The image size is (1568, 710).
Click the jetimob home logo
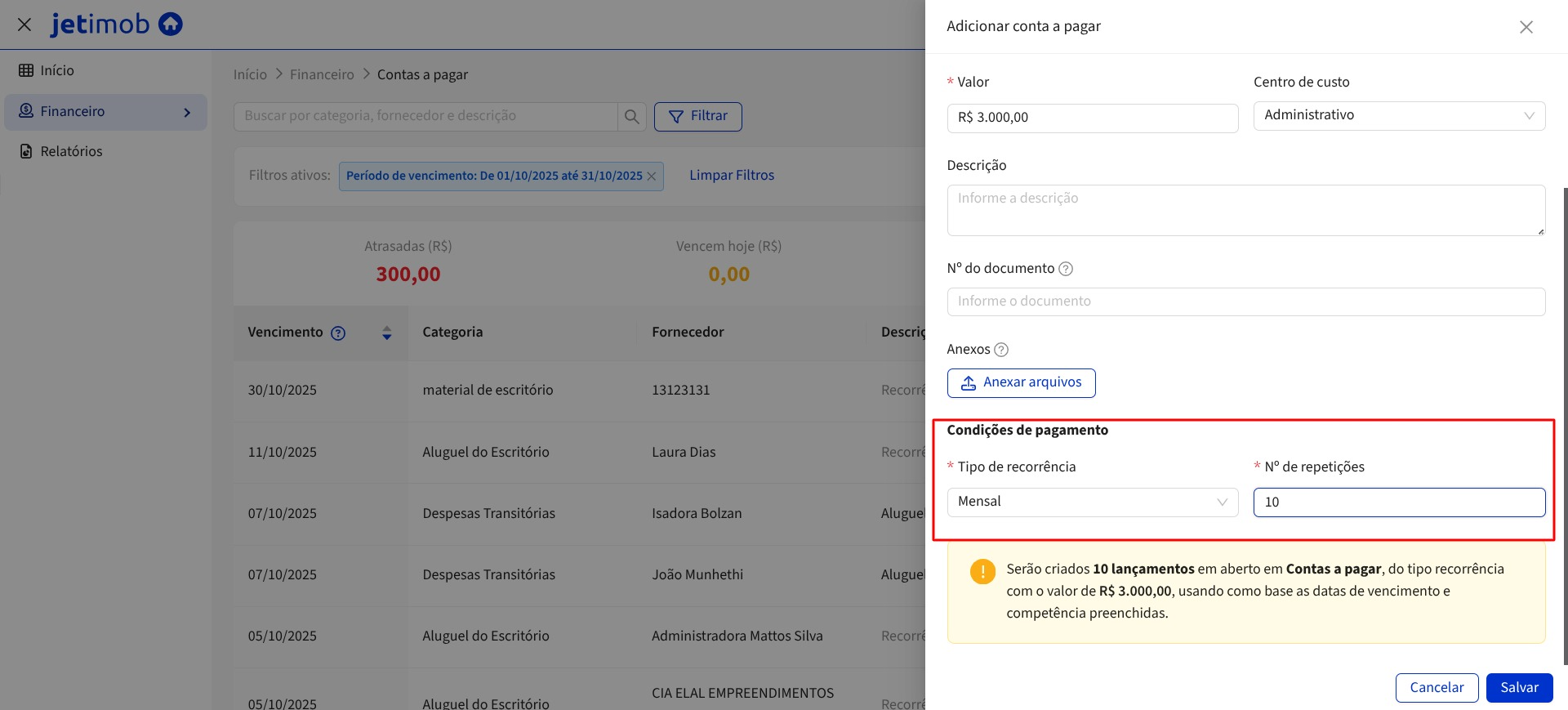[116, 25]
